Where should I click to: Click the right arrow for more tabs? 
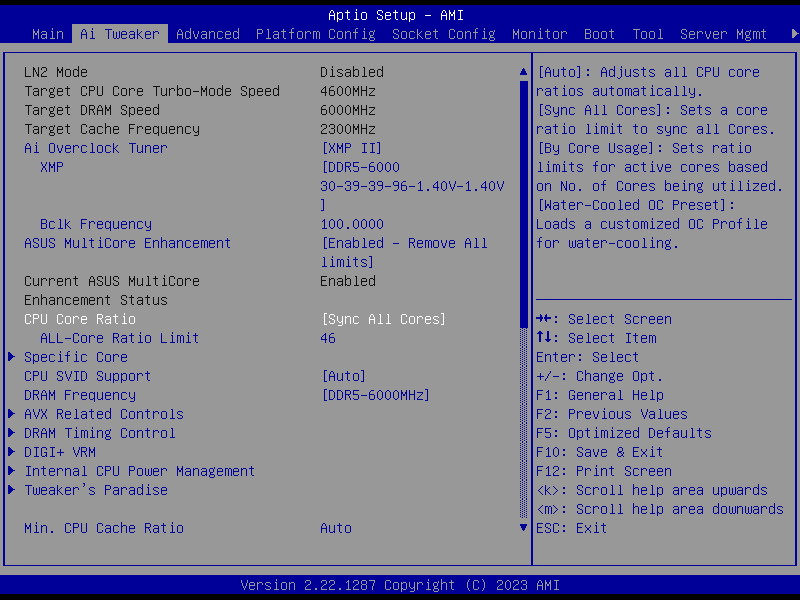pos(794,34)
